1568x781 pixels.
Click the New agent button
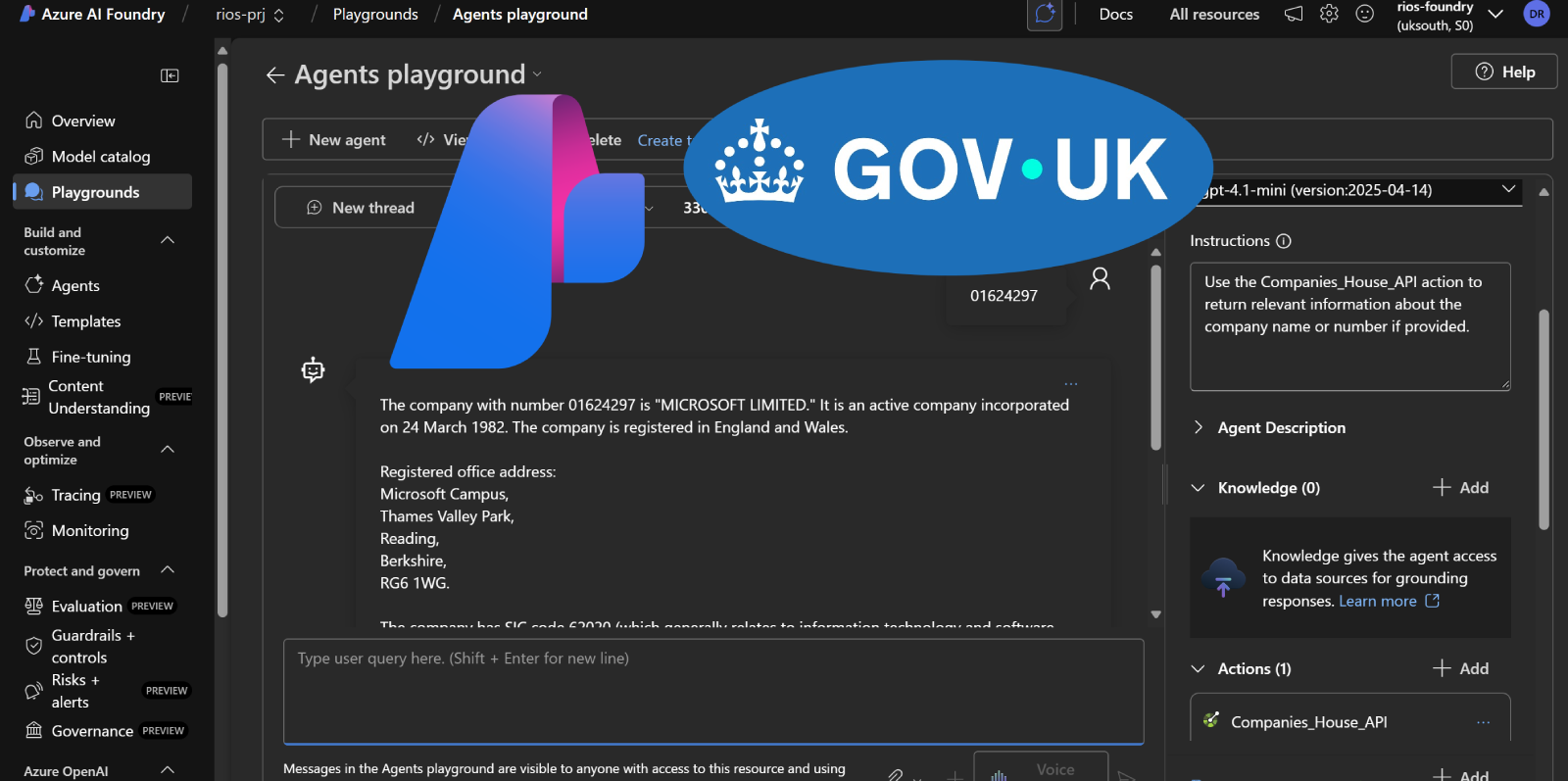(x=334, y=140)
